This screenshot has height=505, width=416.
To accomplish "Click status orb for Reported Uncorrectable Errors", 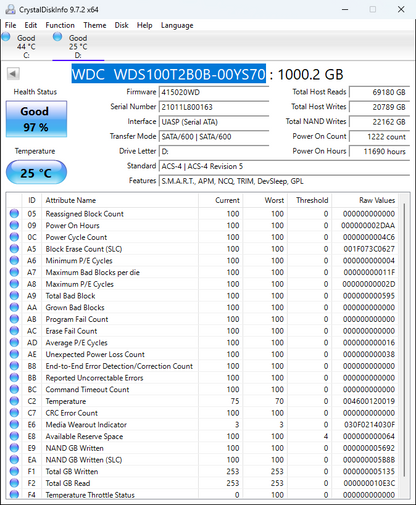I will click(14, 377).
